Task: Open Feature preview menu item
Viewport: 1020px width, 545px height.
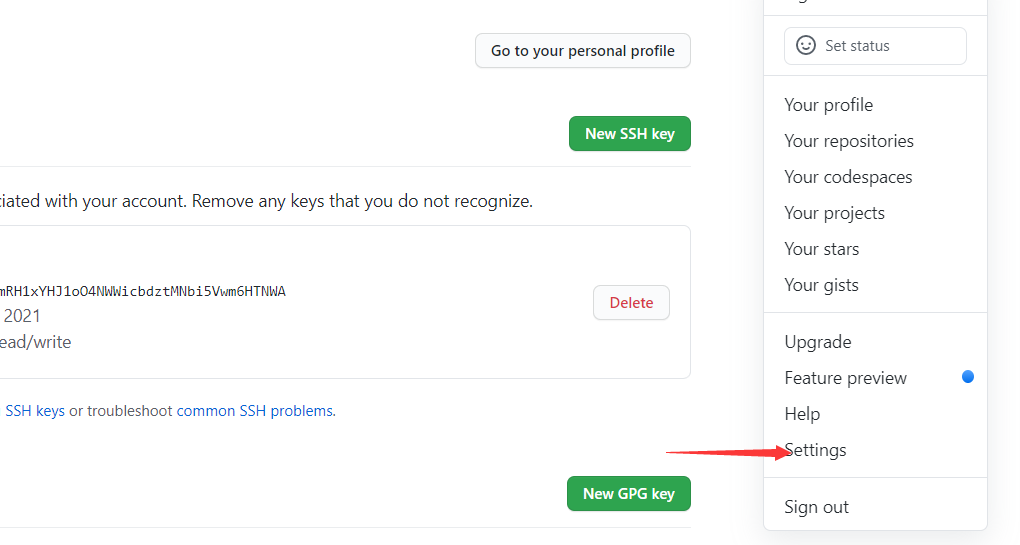Action: (x=845, y=378)
